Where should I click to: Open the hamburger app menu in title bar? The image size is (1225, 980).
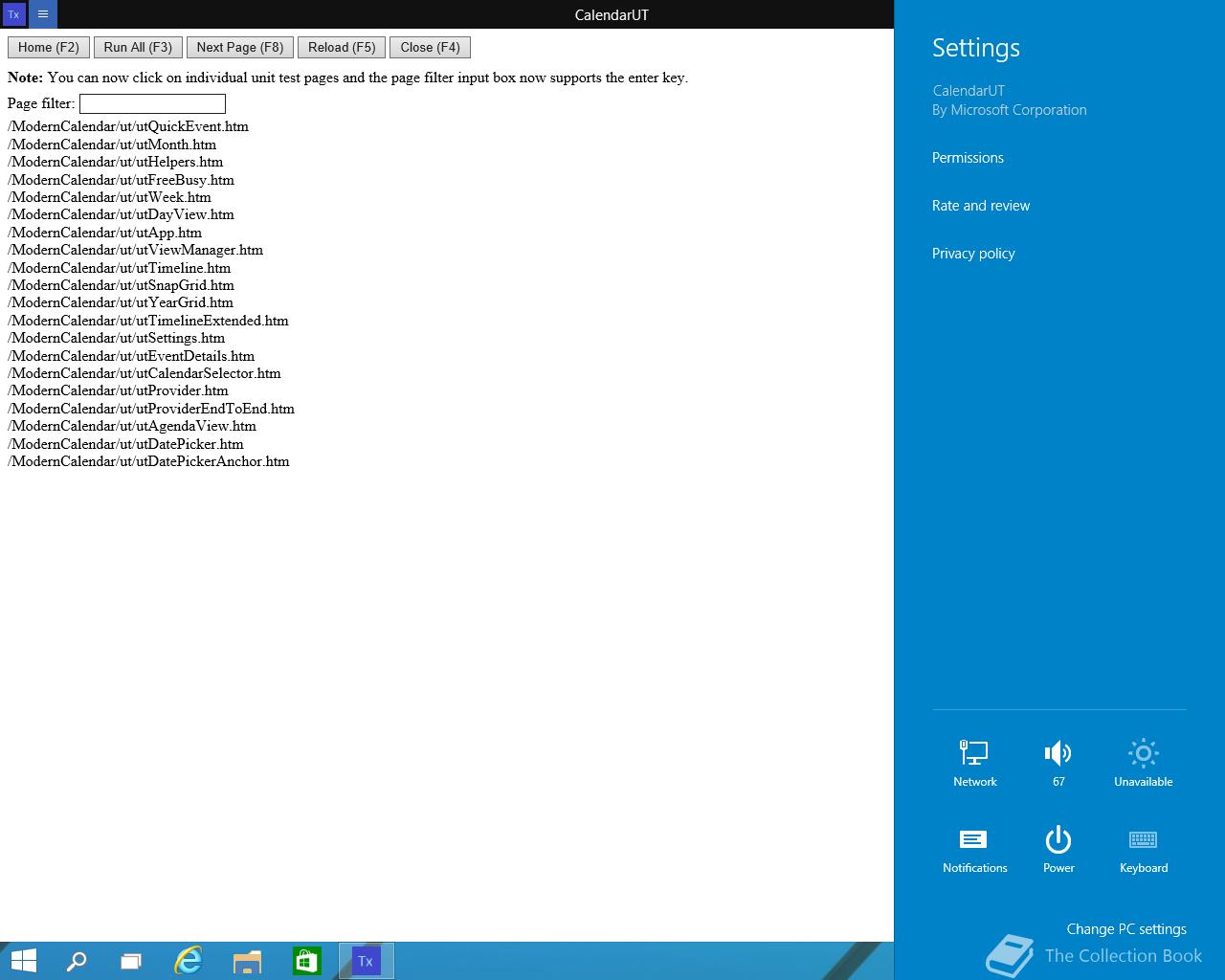(43, 14)
